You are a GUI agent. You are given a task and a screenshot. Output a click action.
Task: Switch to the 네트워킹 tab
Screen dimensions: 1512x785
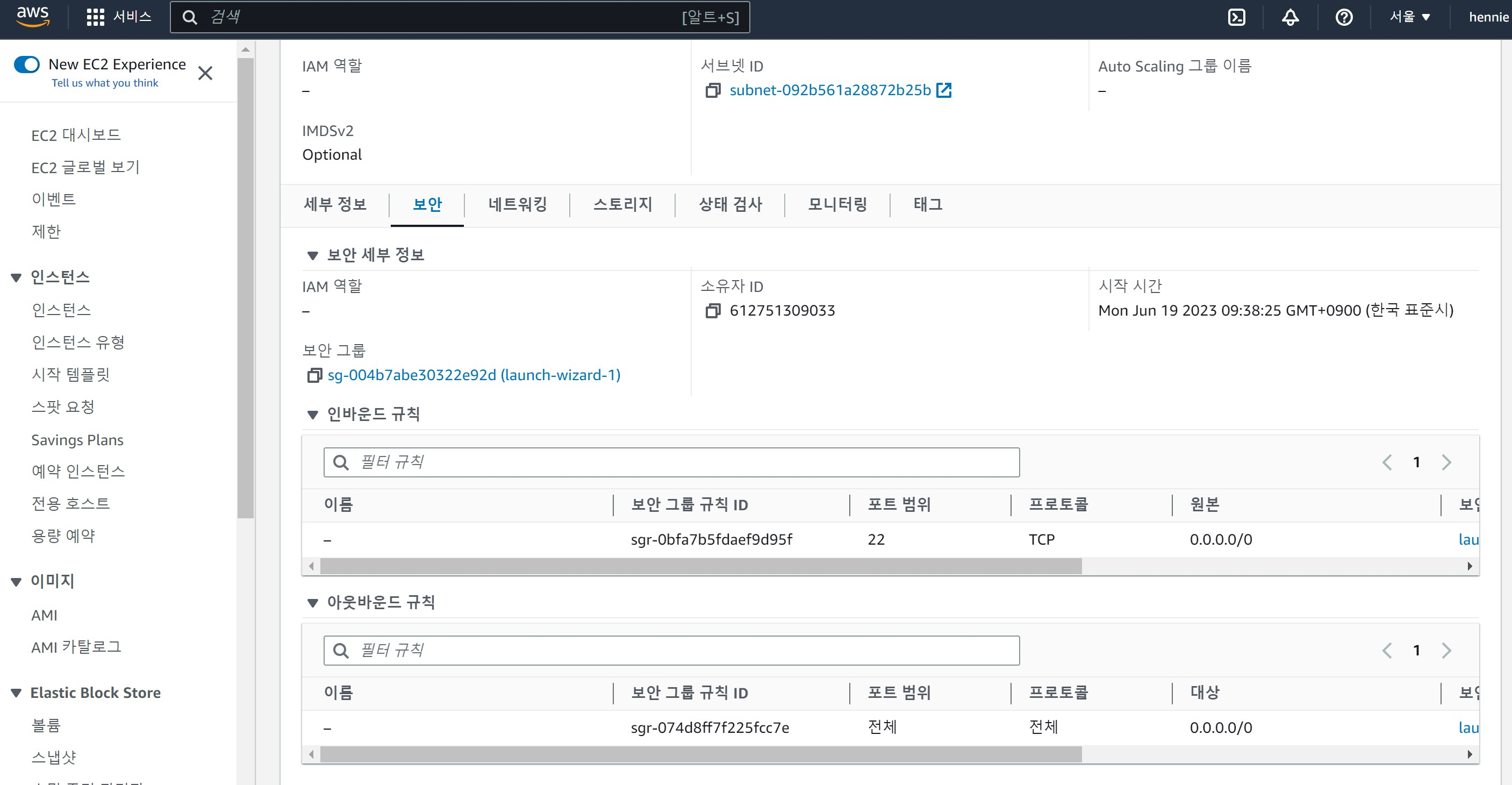[517, 204]
